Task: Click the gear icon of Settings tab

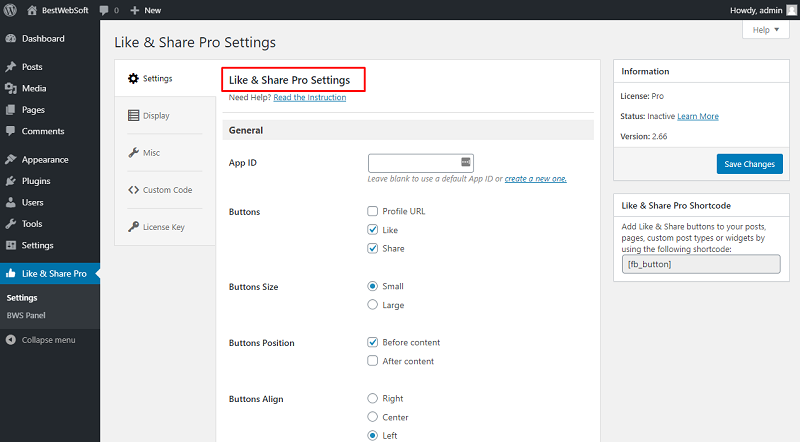Action: point(133,78)
